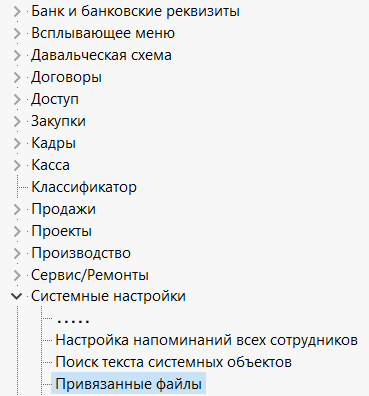369x396 pixels.
Task: Expand the Всплывающее меню branch arrow
Action: point(17,34)
